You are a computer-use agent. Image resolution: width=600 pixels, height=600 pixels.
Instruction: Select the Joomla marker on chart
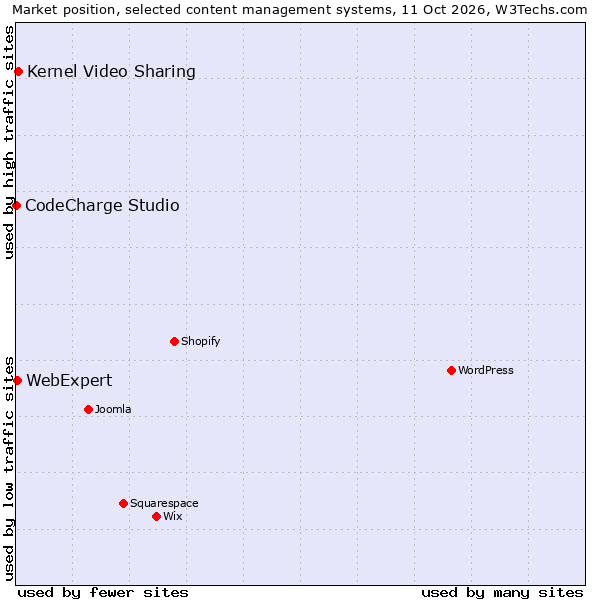tap(88, 409)
